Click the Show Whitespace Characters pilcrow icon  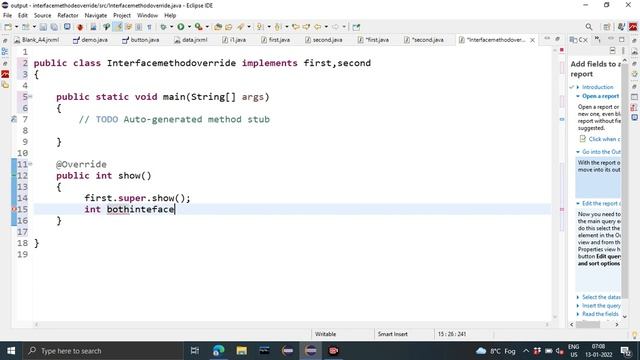click(x=149, y=27)
